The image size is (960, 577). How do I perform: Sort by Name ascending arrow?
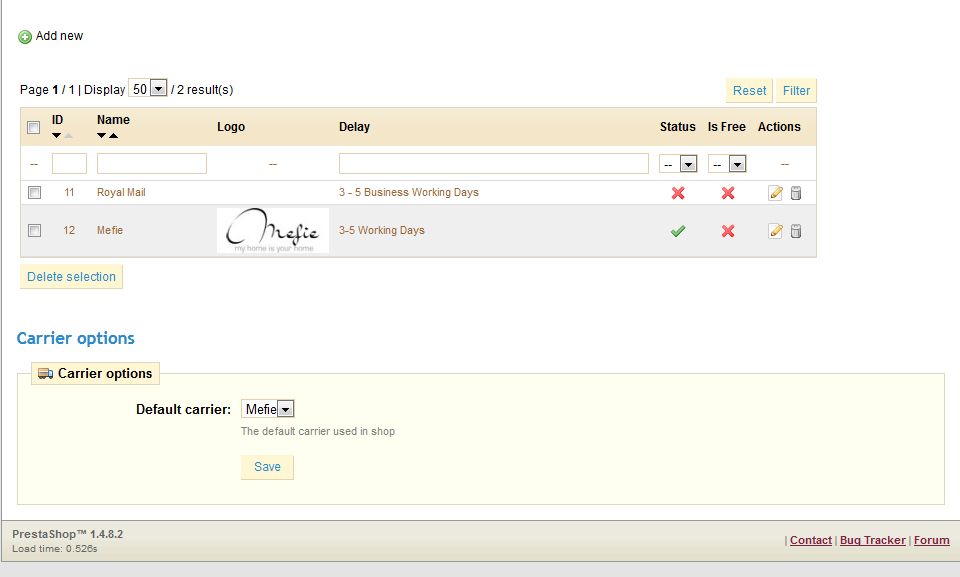coord(113,135)
